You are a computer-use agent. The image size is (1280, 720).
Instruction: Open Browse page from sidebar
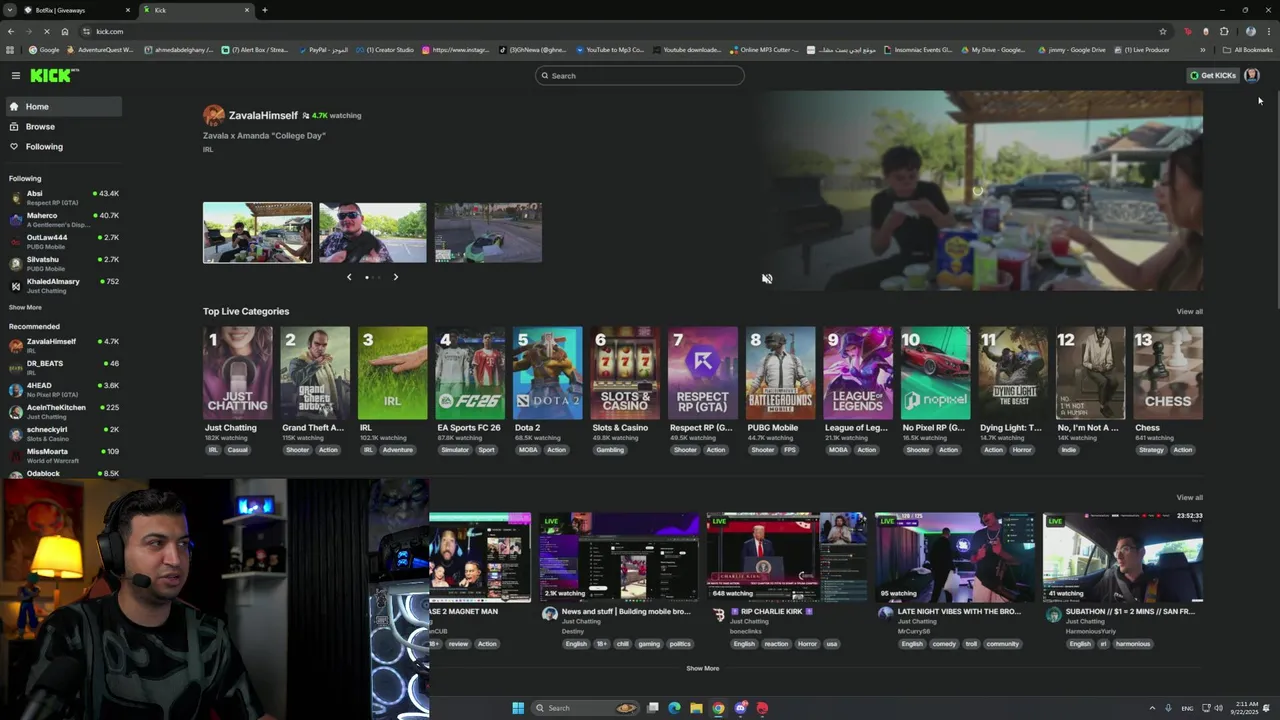click(x=64, y=126)
